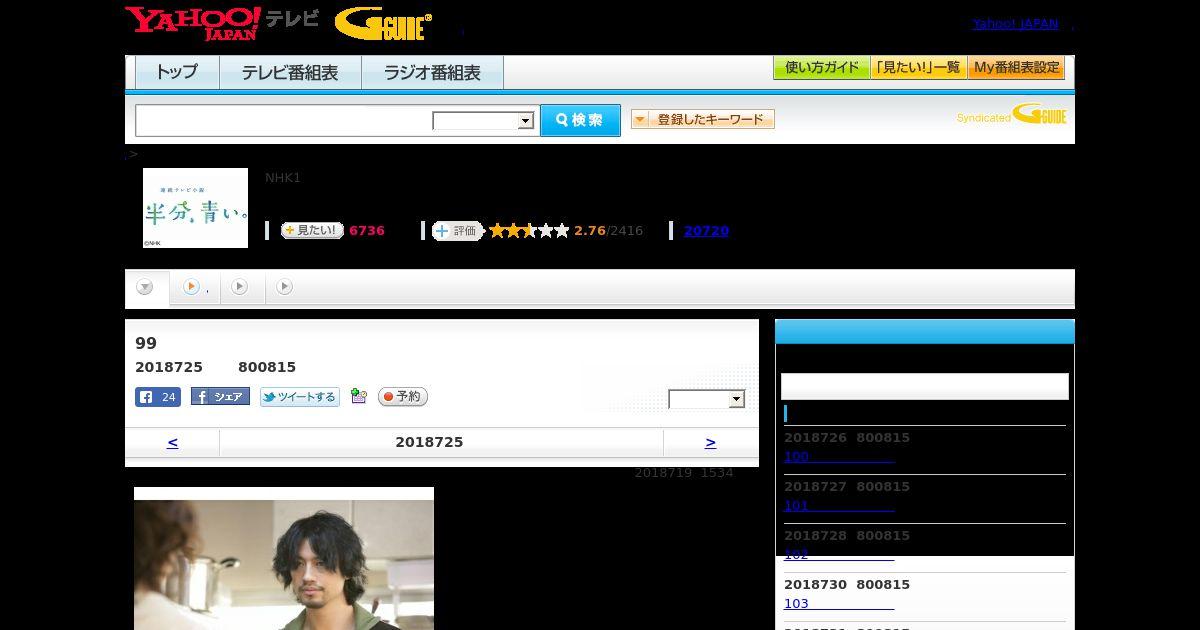Image resolution: width=1200 pixels, height=630 pixels.
Task: Select the fourth tab with gray play icon
Action: [x=285, y=288]
